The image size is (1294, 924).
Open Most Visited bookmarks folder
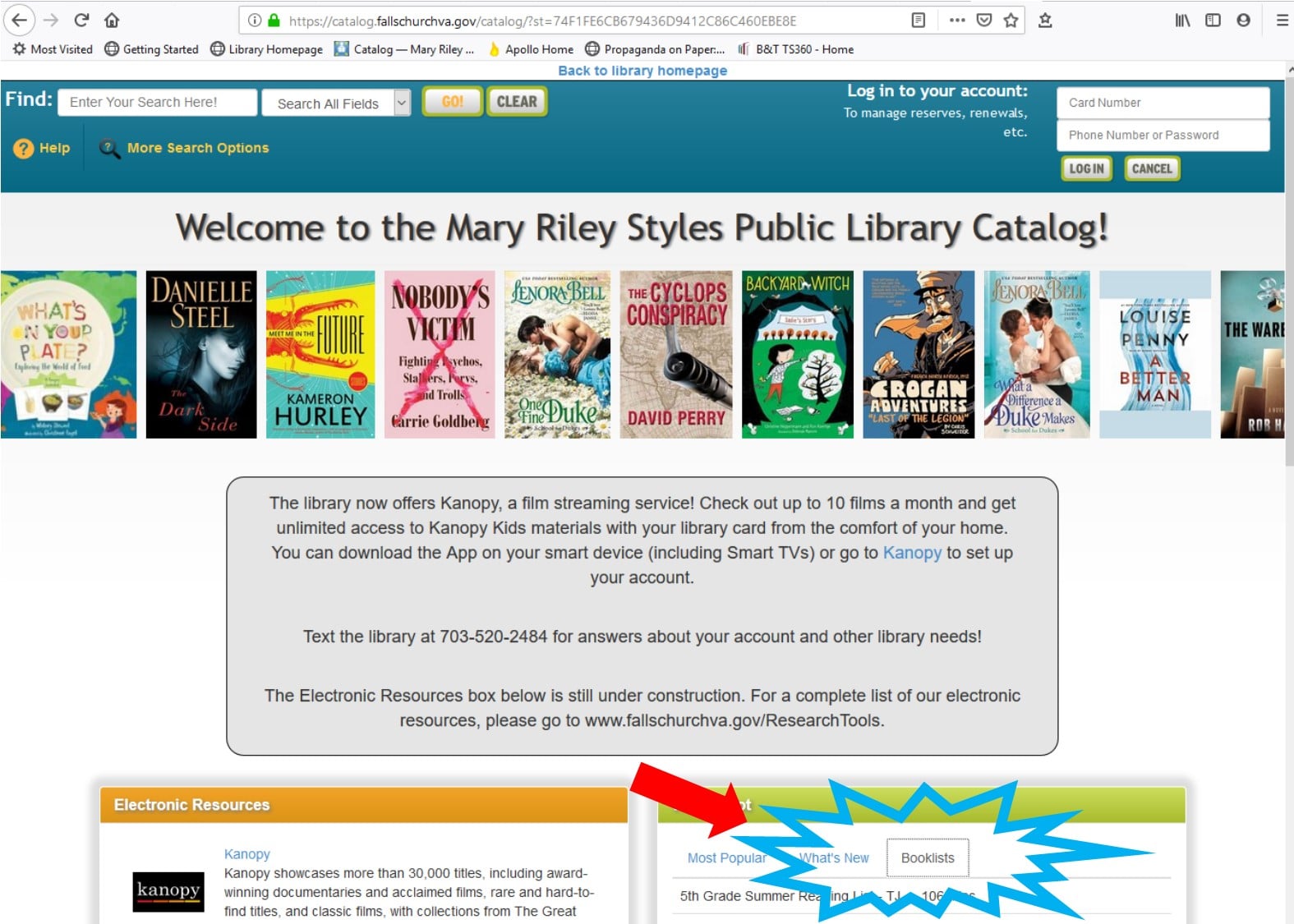[x=52, y=49]
